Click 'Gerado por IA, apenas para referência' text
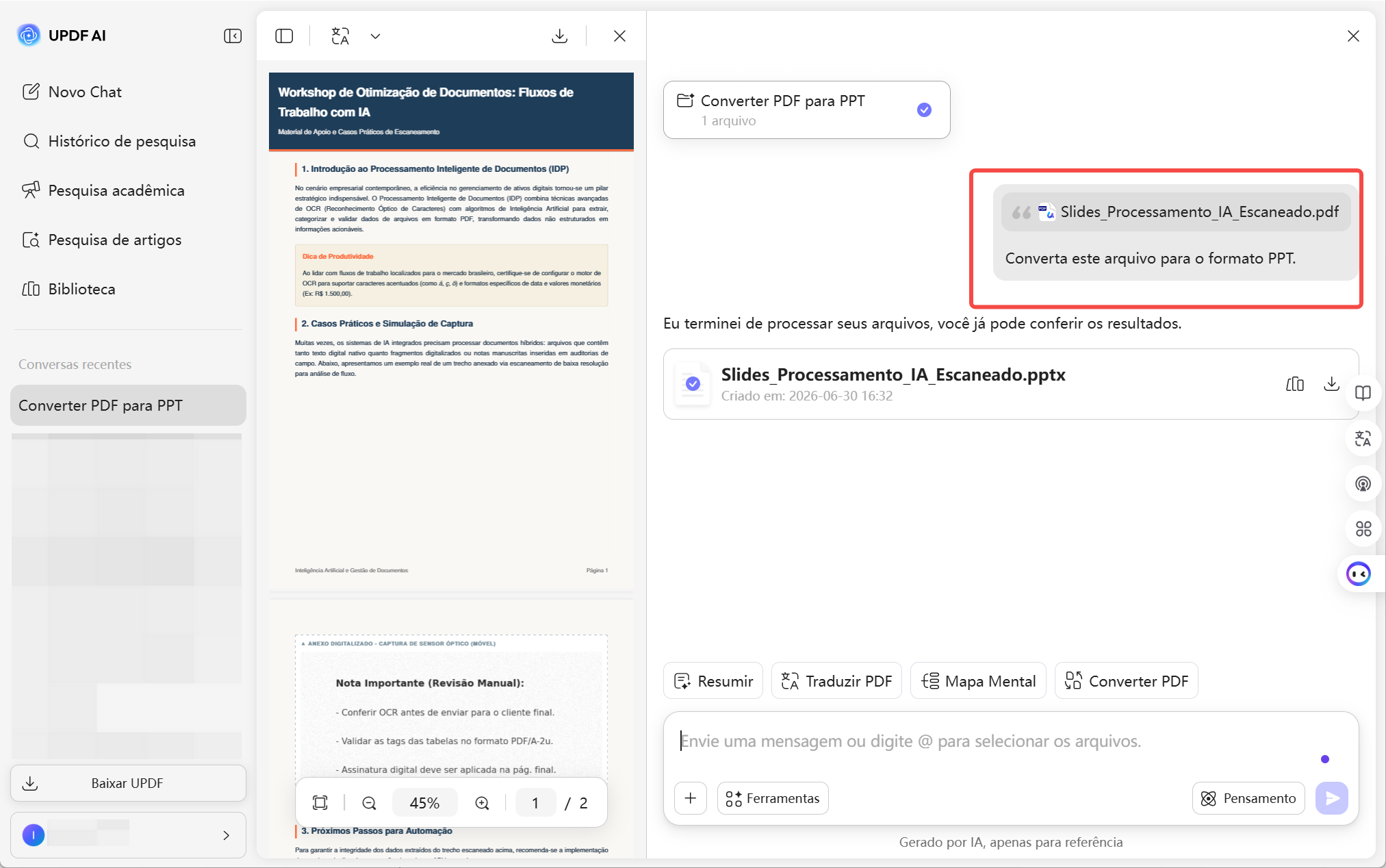This screenshot has width=1386, height=868. click(1011, 842)
